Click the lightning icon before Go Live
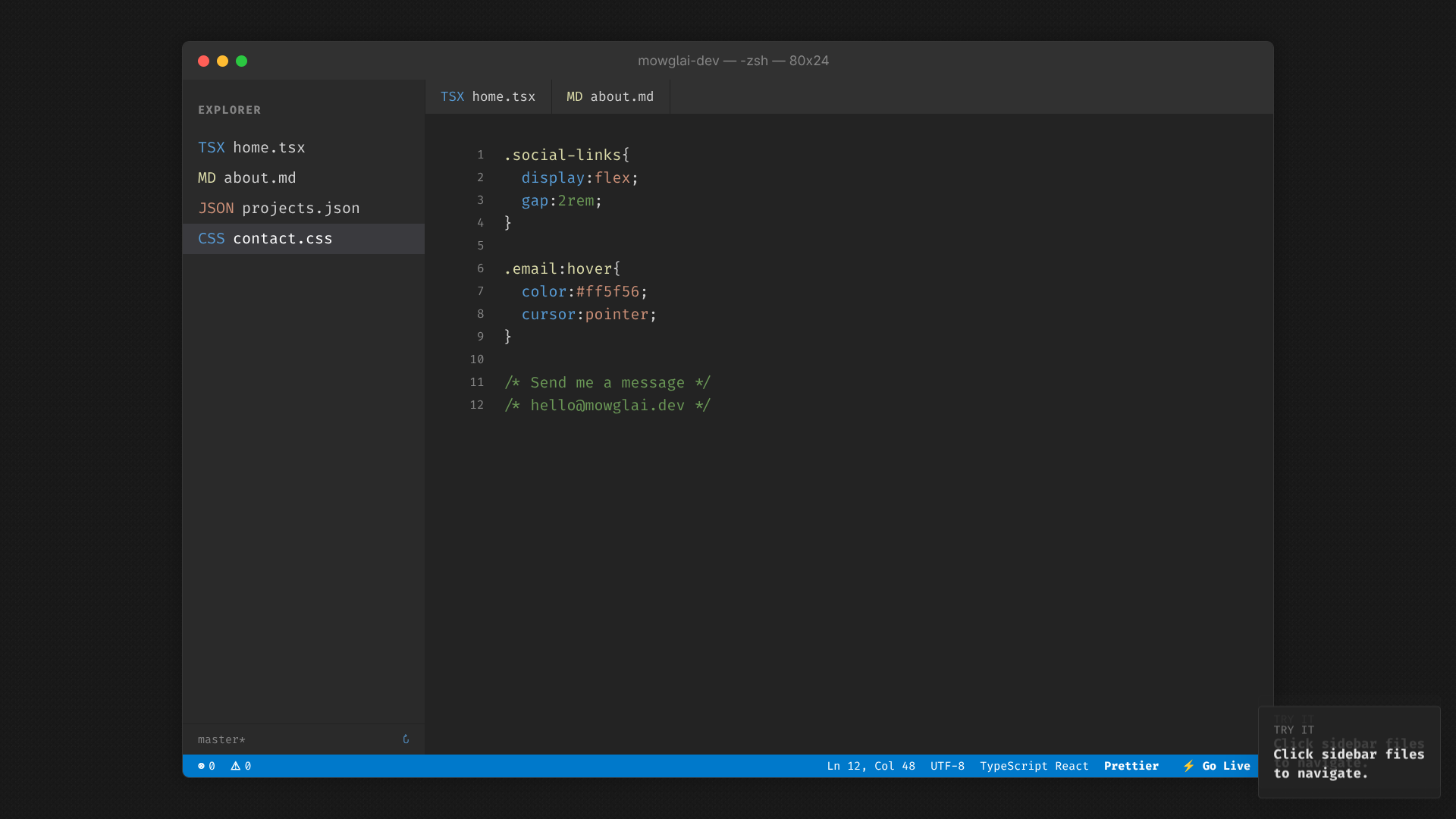1456x819 pixels. point(1188,766)
